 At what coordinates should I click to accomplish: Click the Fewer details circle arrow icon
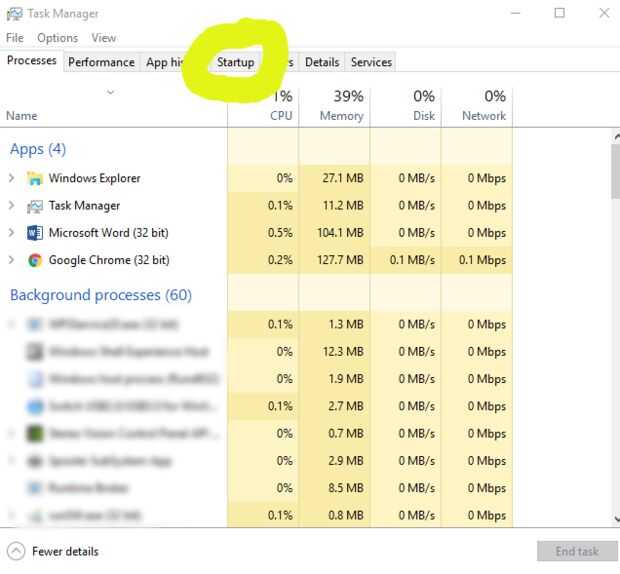(16, 551)
